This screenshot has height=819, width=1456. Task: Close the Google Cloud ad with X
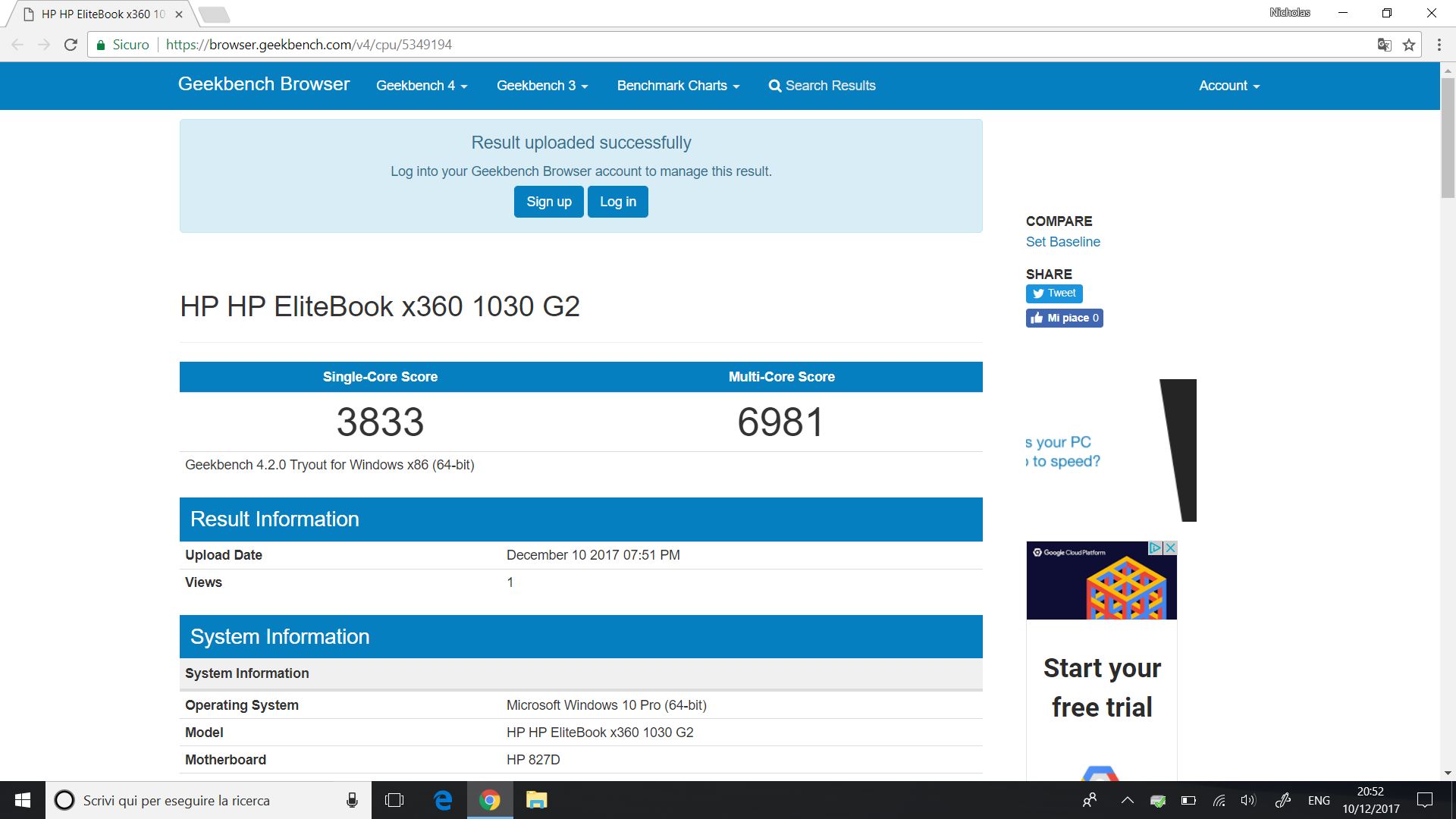(1170, 548)
